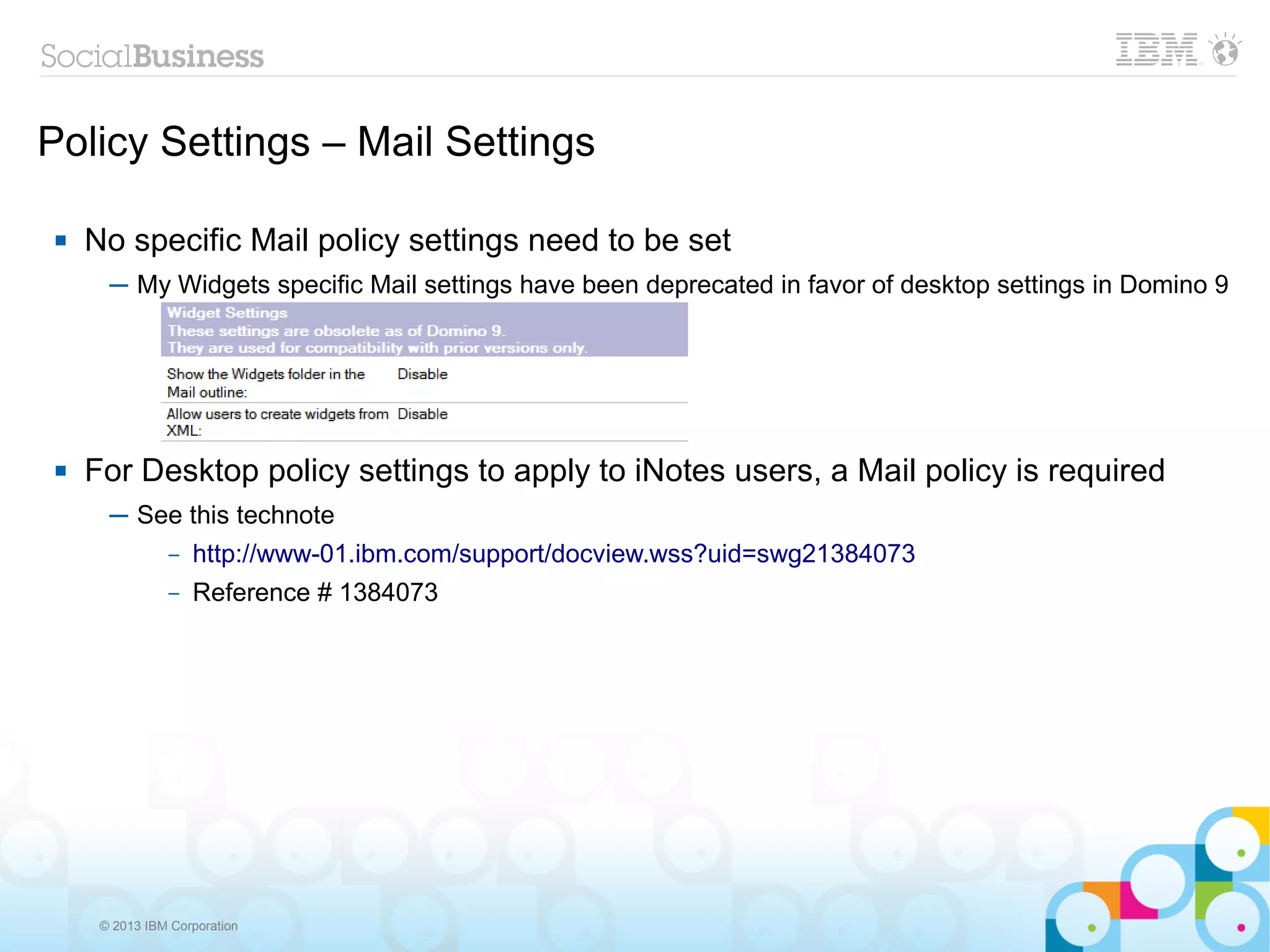1270x952 pixels.
Task: Click 'Allow users to create widgets from XML' label
Action: coord(277,422)
